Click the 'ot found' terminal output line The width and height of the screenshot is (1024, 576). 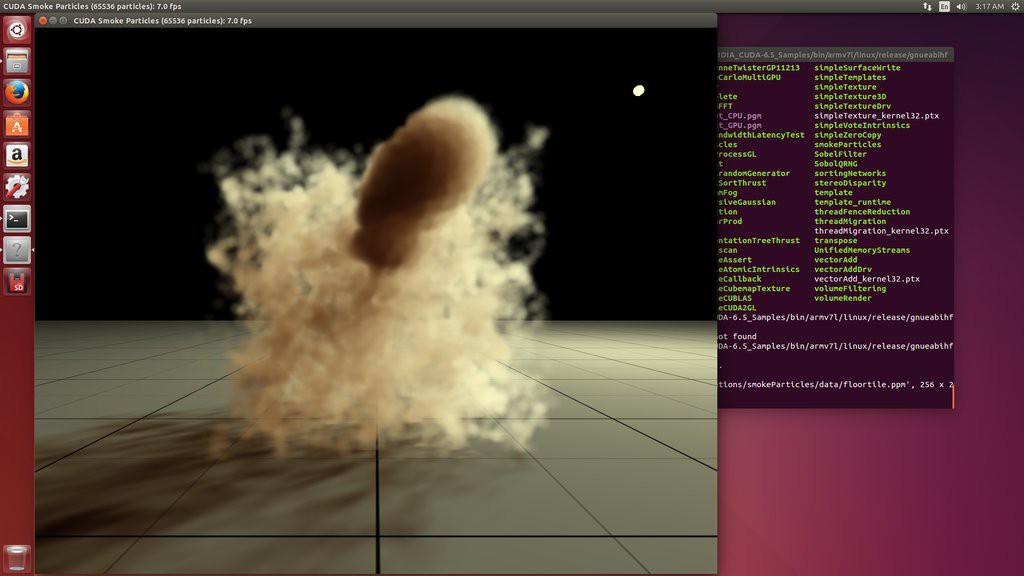pos(737,337)
